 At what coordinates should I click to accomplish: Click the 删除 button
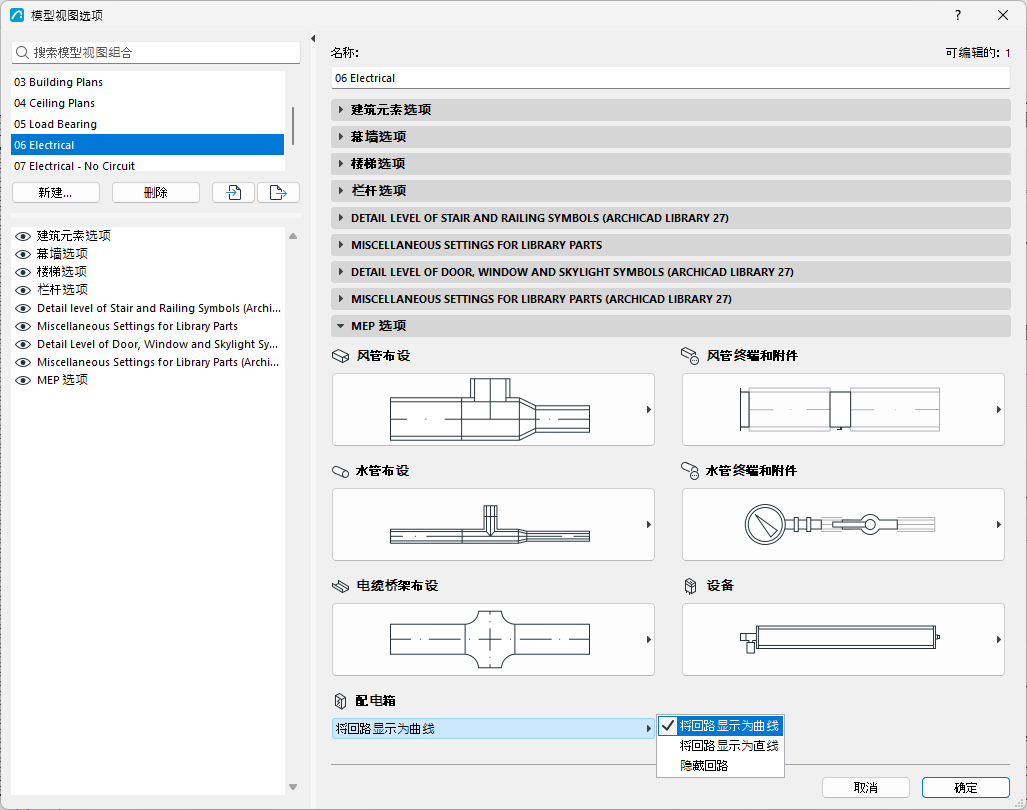coord(156,193)
